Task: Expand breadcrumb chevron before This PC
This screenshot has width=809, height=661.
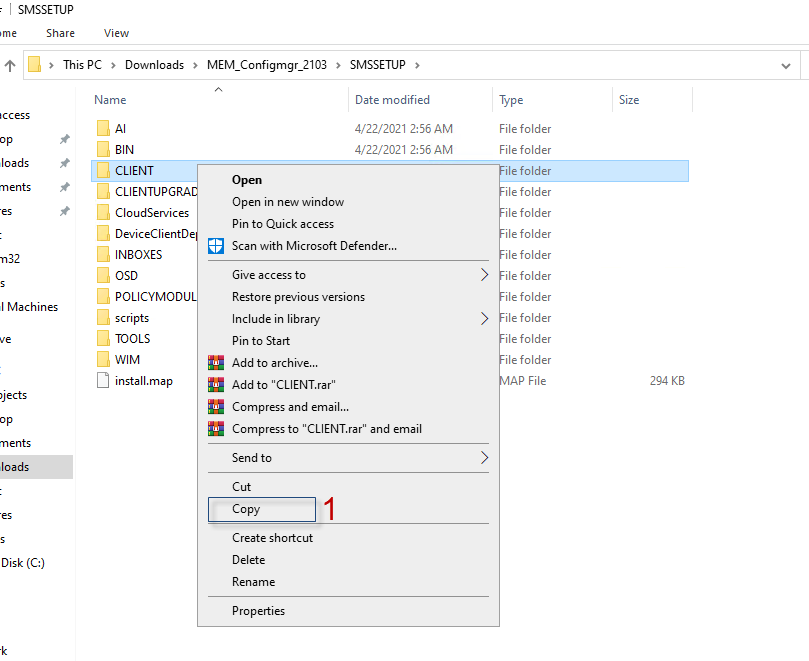Action: [51, 65]
